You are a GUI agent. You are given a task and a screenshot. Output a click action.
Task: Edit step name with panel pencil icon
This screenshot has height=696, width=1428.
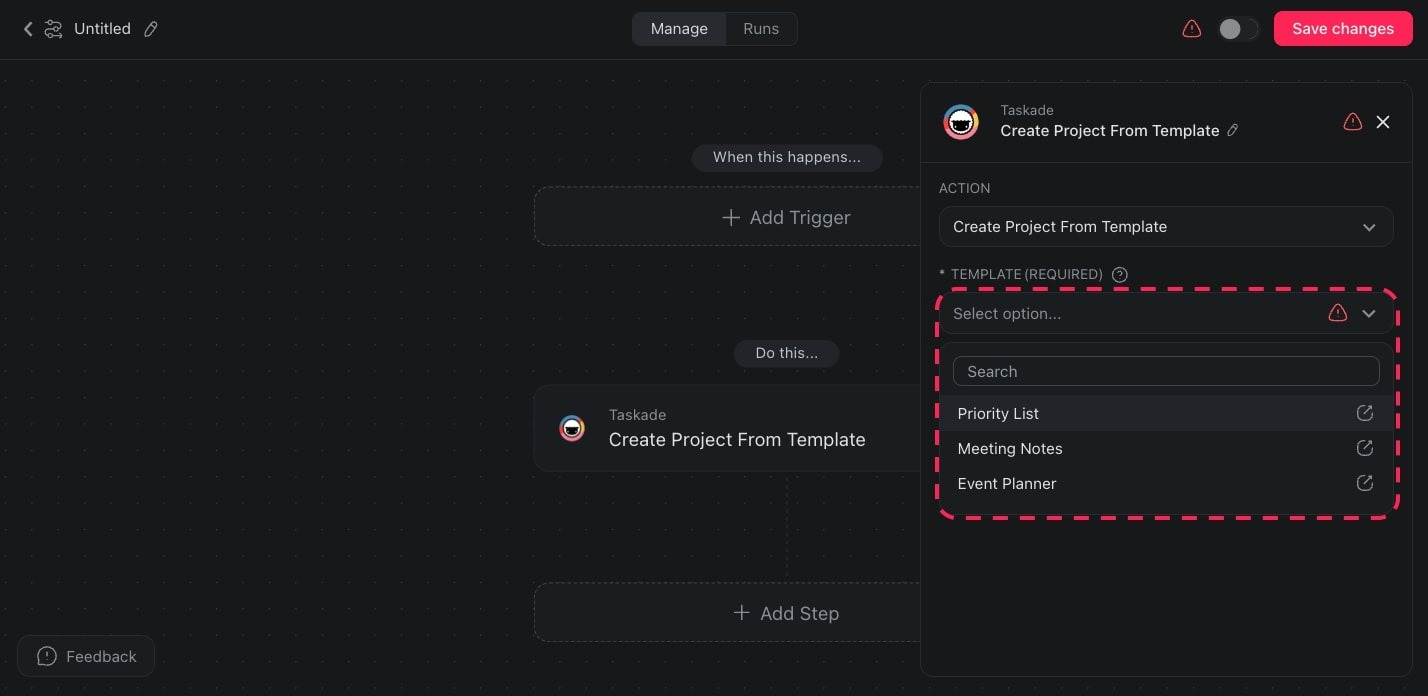pyautogui.click(x=1233, y=130)
